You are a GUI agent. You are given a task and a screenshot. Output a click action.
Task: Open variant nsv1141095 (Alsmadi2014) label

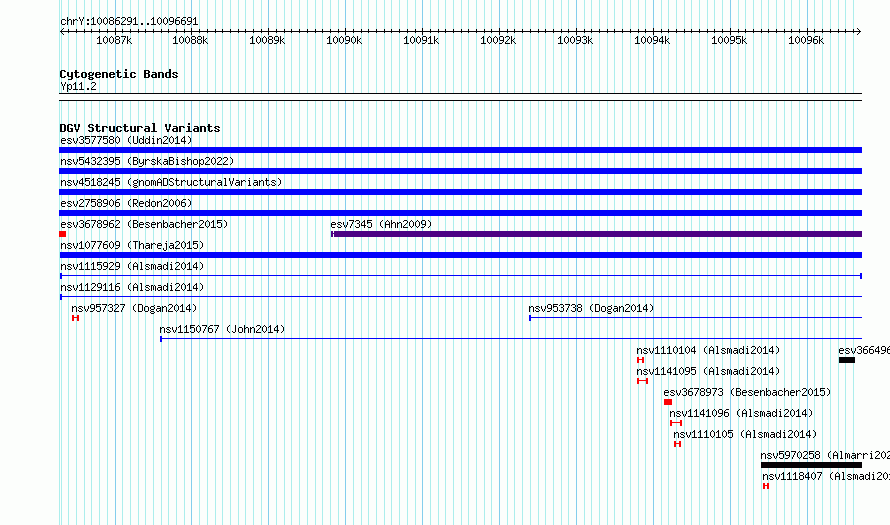[708, 371]
